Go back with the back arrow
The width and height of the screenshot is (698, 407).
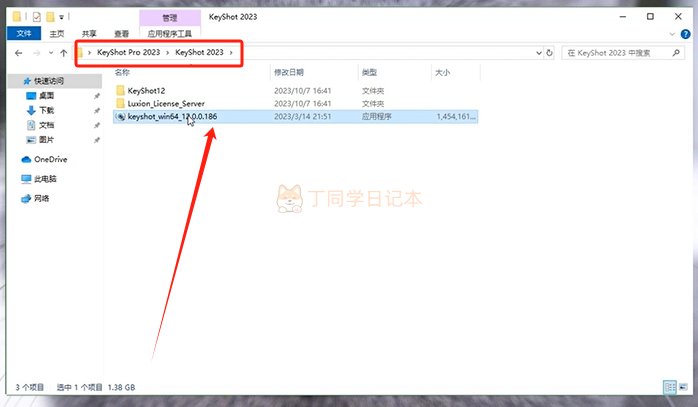coord(18,53)
